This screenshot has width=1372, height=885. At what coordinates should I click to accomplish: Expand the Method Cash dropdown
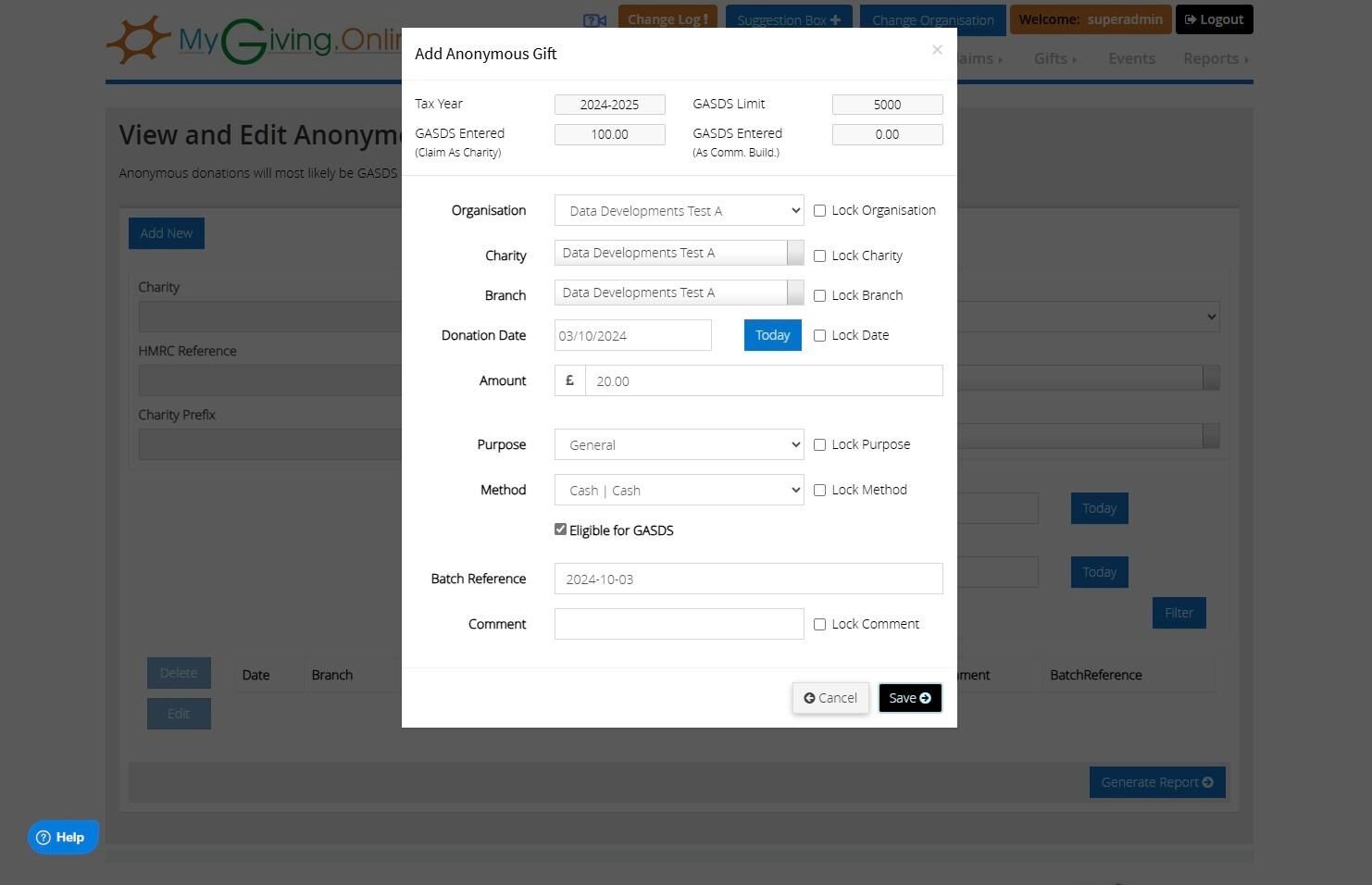[x=679, y=490]
